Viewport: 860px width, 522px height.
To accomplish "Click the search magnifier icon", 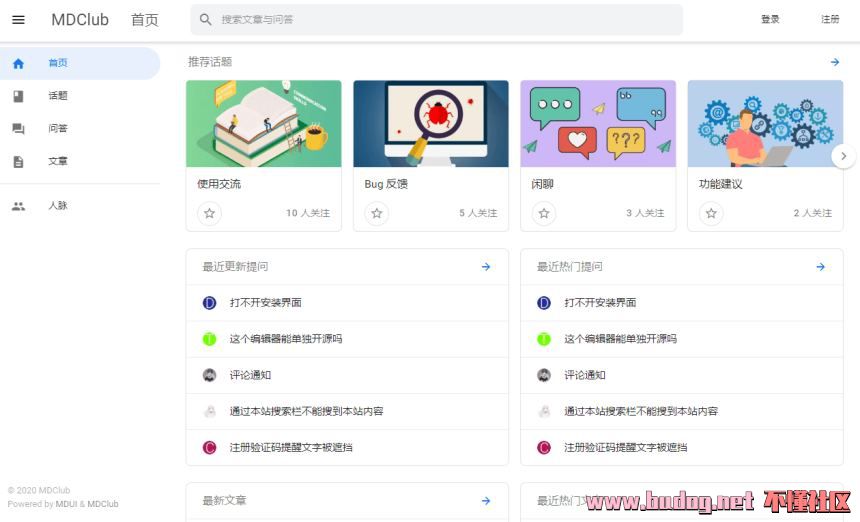I will (206, 20).
